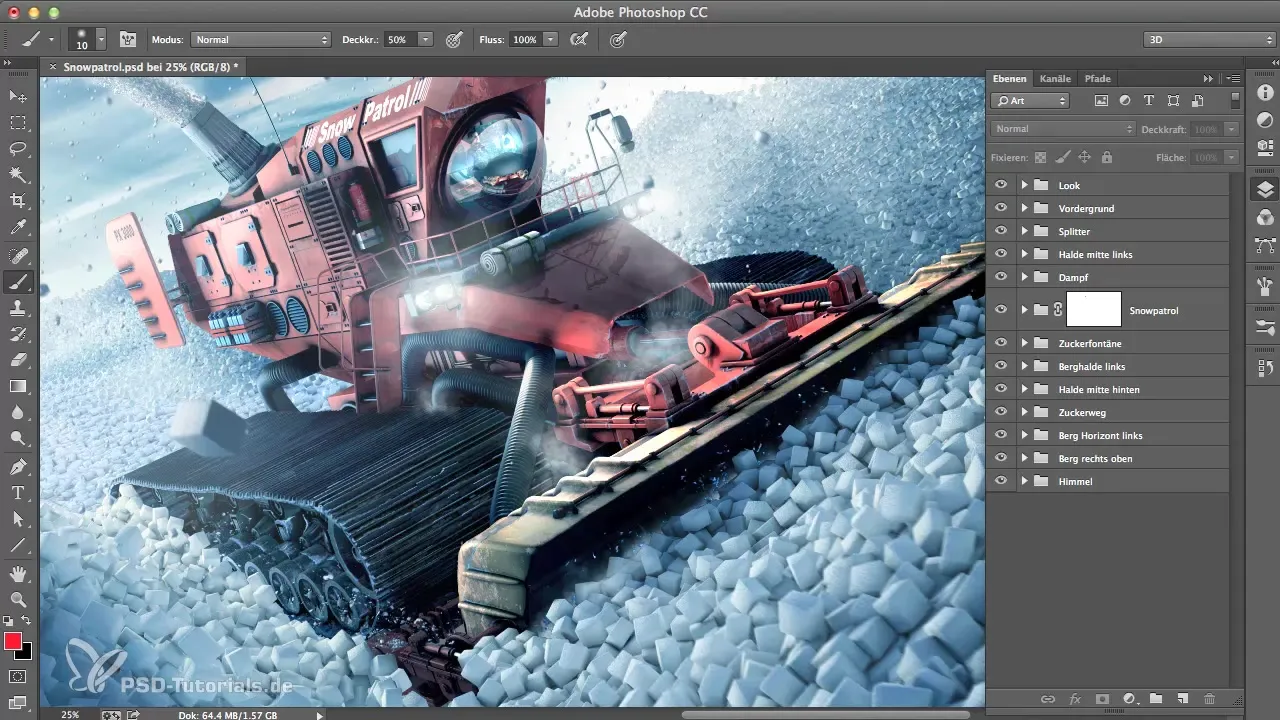Select the Ebenen tab
This screenshot has width=1280, height=720.
[x=1009, y=78]
